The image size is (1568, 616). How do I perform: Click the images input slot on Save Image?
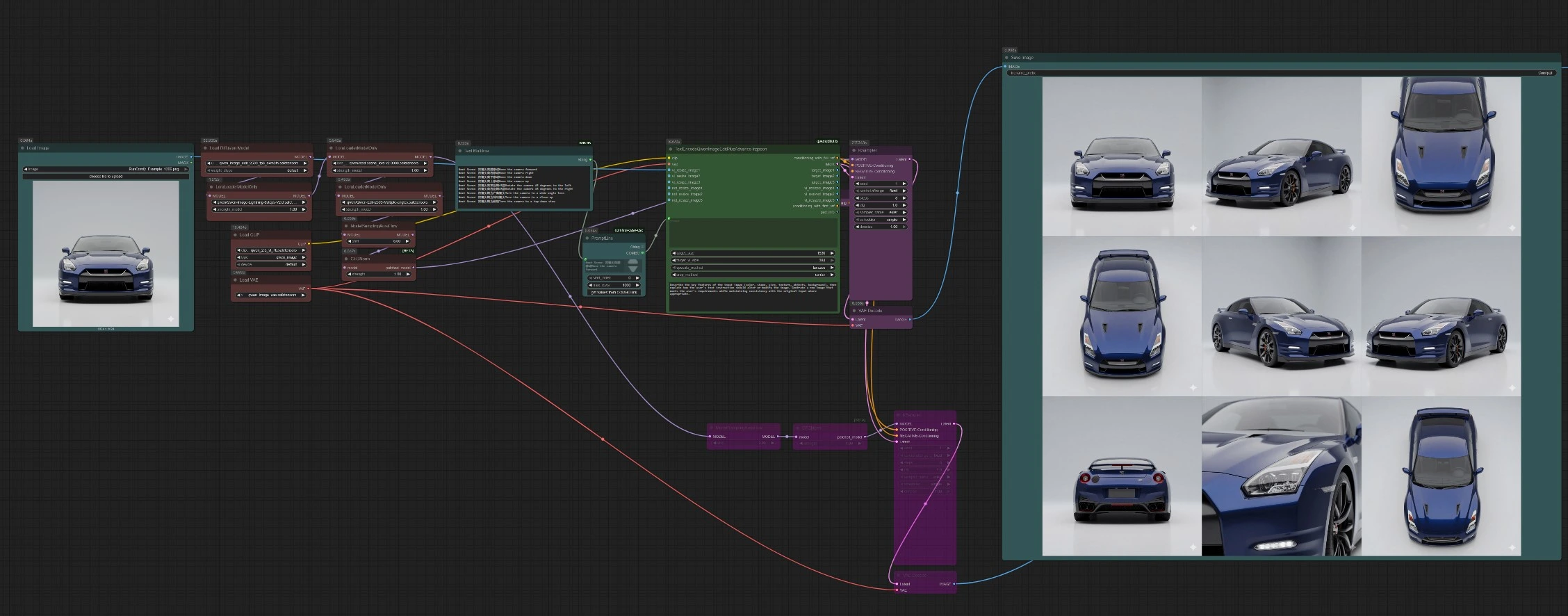pyautogui.click(x=1005, y=67)
